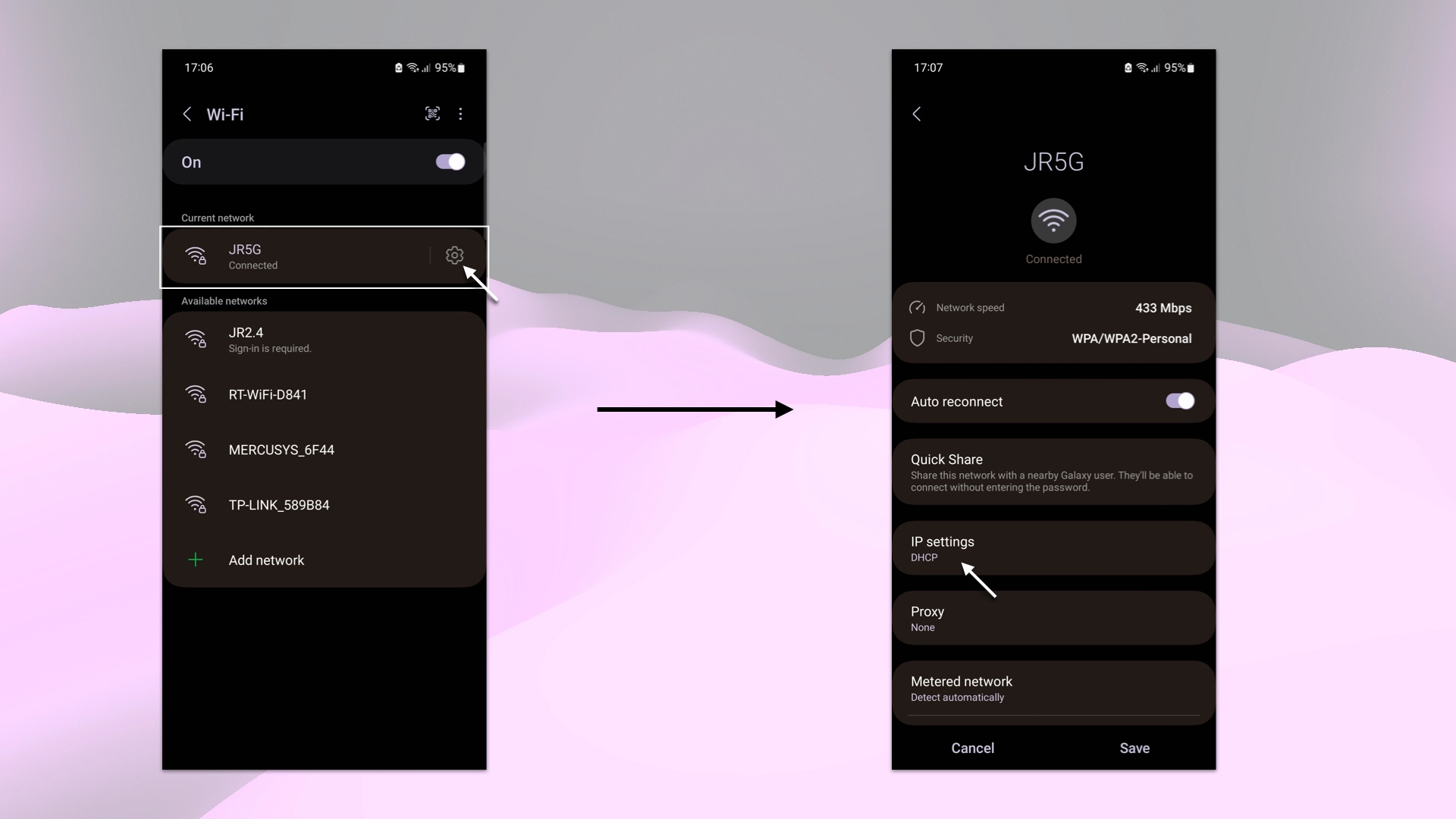Open JR5G network settings gear
Viewport: 1456px width, 819px height.
(x=454, y=256)
